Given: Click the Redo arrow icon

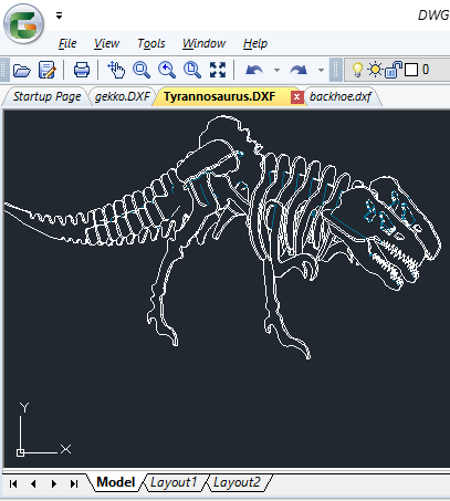Looking at the screenshot, I should coord(298,70).
